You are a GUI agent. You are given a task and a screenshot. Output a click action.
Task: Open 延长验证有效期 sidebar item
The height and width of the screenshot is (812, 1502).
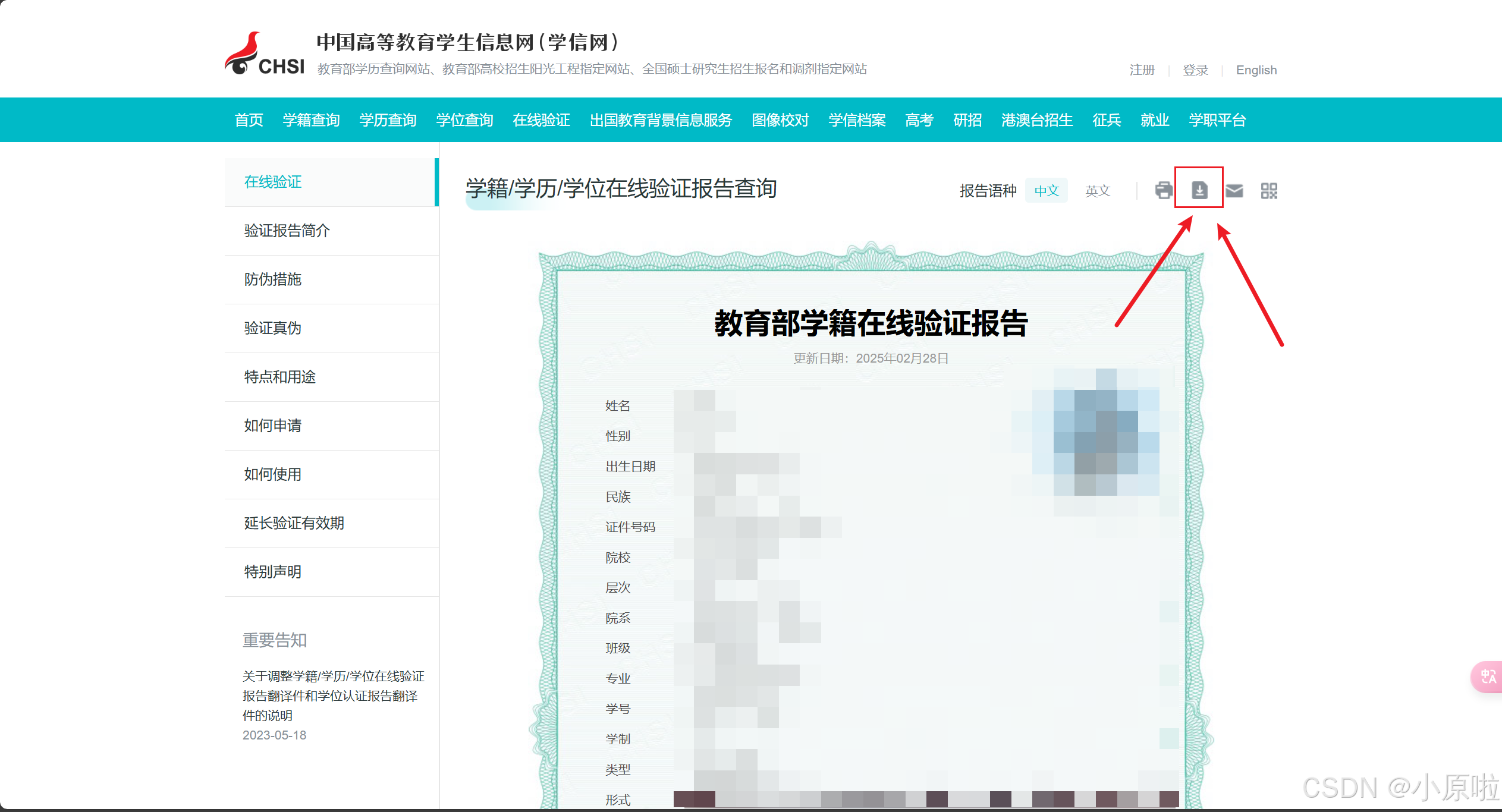click(294, 523)
